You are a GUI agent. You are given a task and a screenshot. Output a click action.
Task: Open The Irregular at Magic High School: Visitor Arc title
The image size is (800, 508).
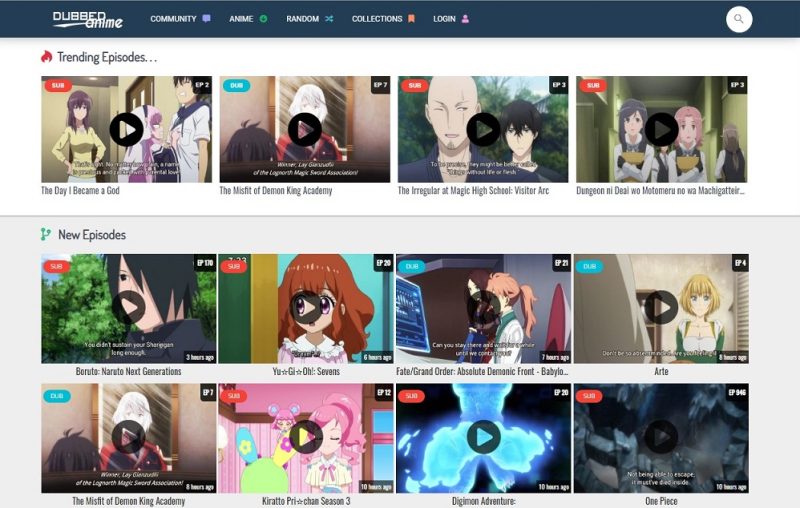(473, 190)
